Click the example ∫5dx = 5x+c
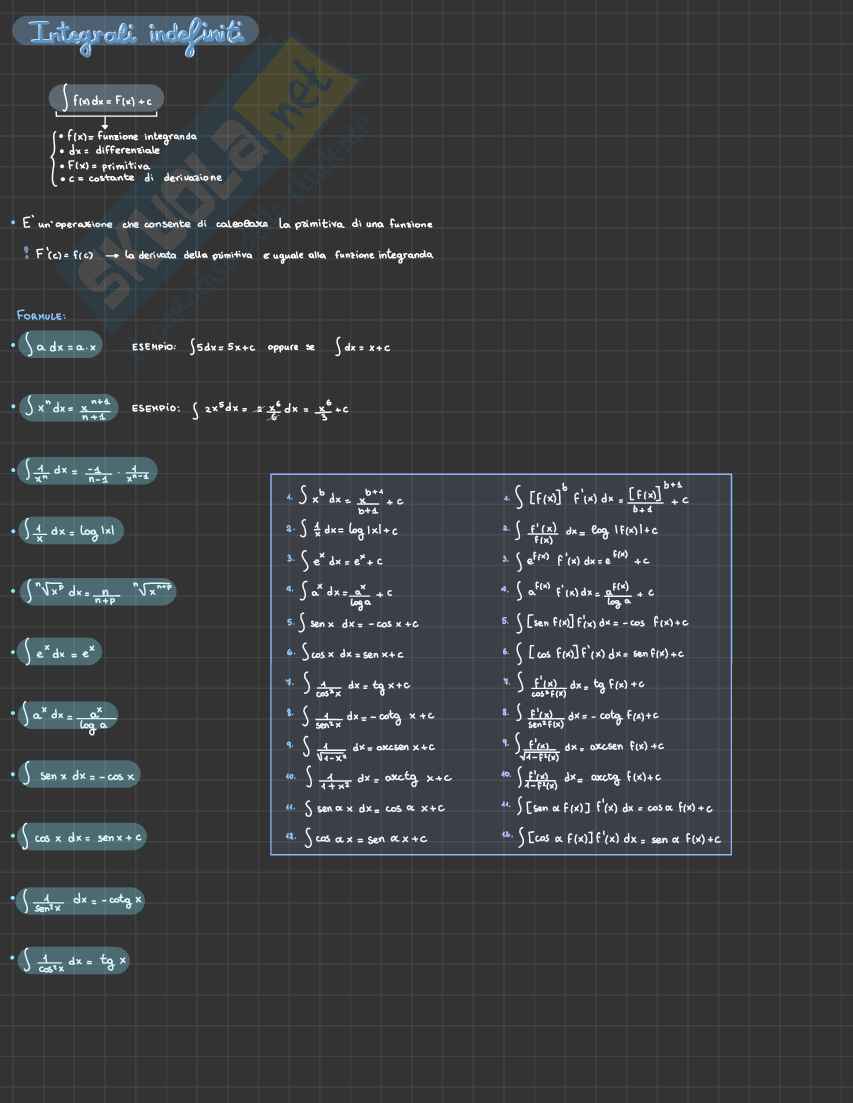 coord(222,348)
